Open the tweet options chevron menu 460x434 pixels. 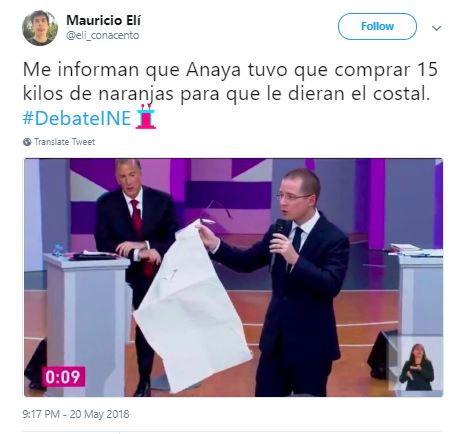pos(436,28)
